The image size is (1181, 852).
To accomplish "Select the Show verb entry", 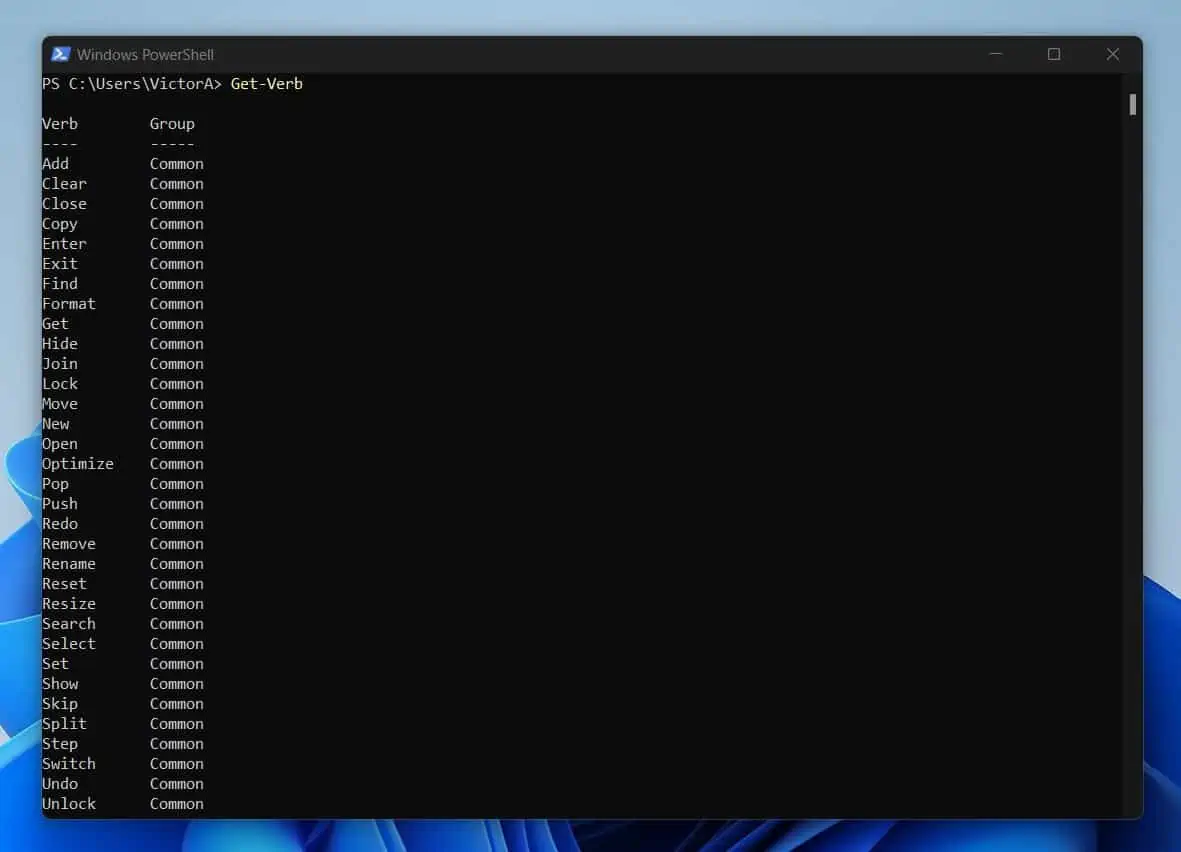I will 60,683.
